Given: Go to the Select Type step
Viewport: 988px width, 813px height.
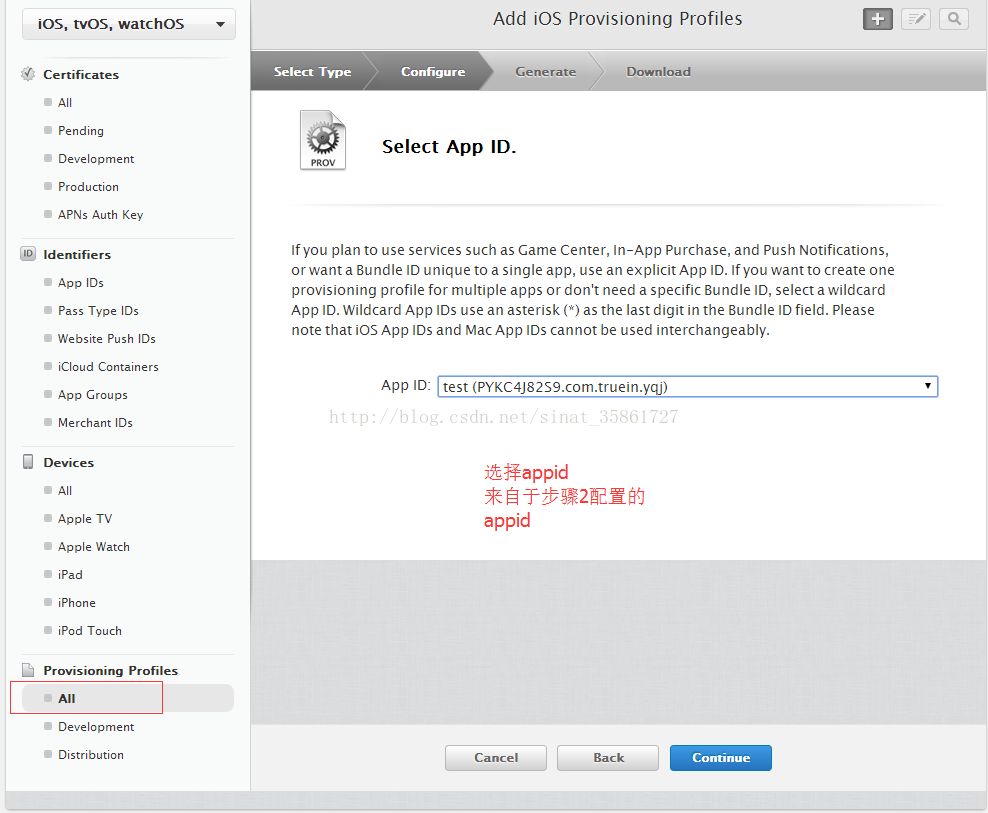Looking at the screenshot, I should [312, 71].
